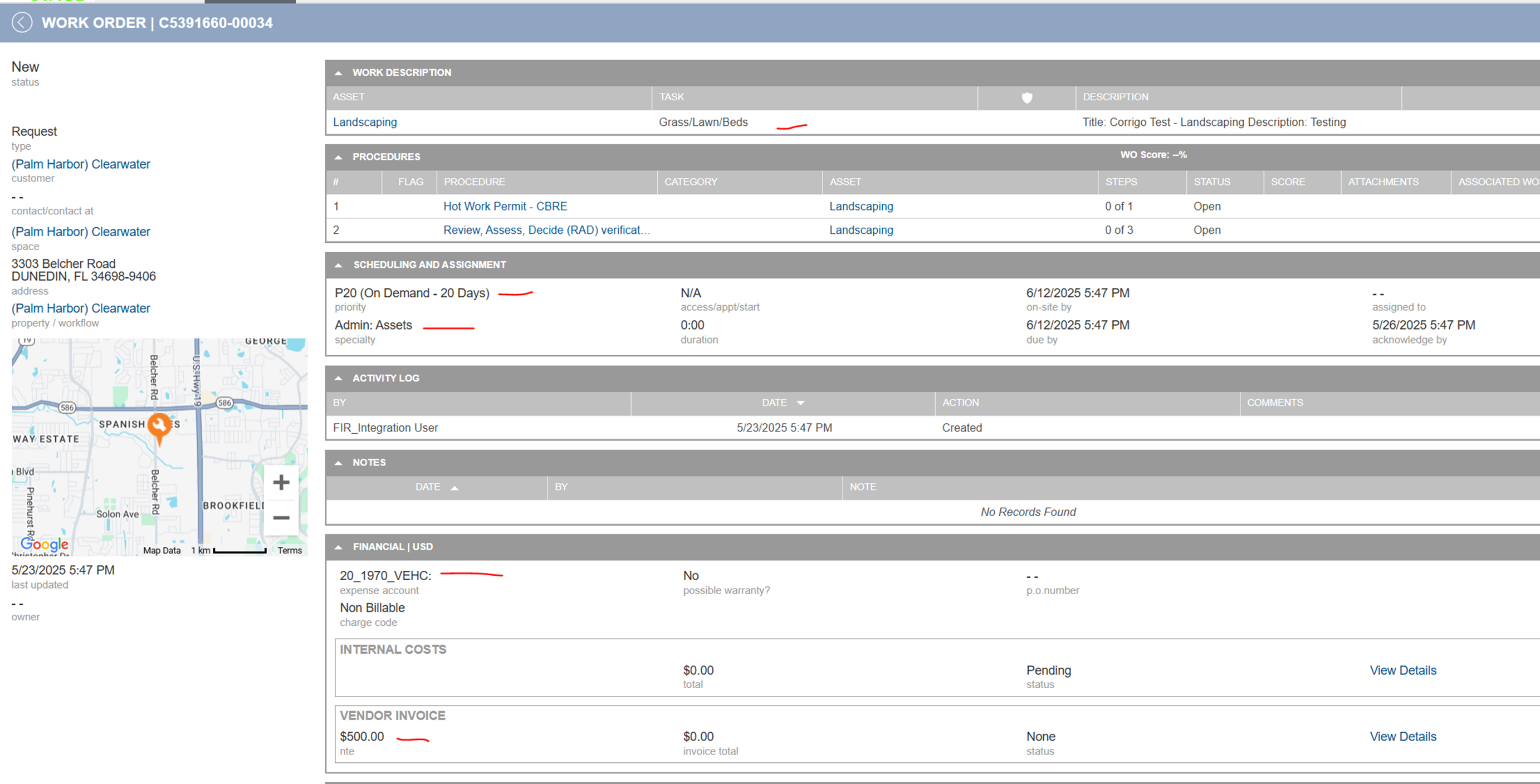Image resolution: width=1540 pixels, height=784 pixels.
Task: Collapse the Activity Log section
Action: (339, 378)
